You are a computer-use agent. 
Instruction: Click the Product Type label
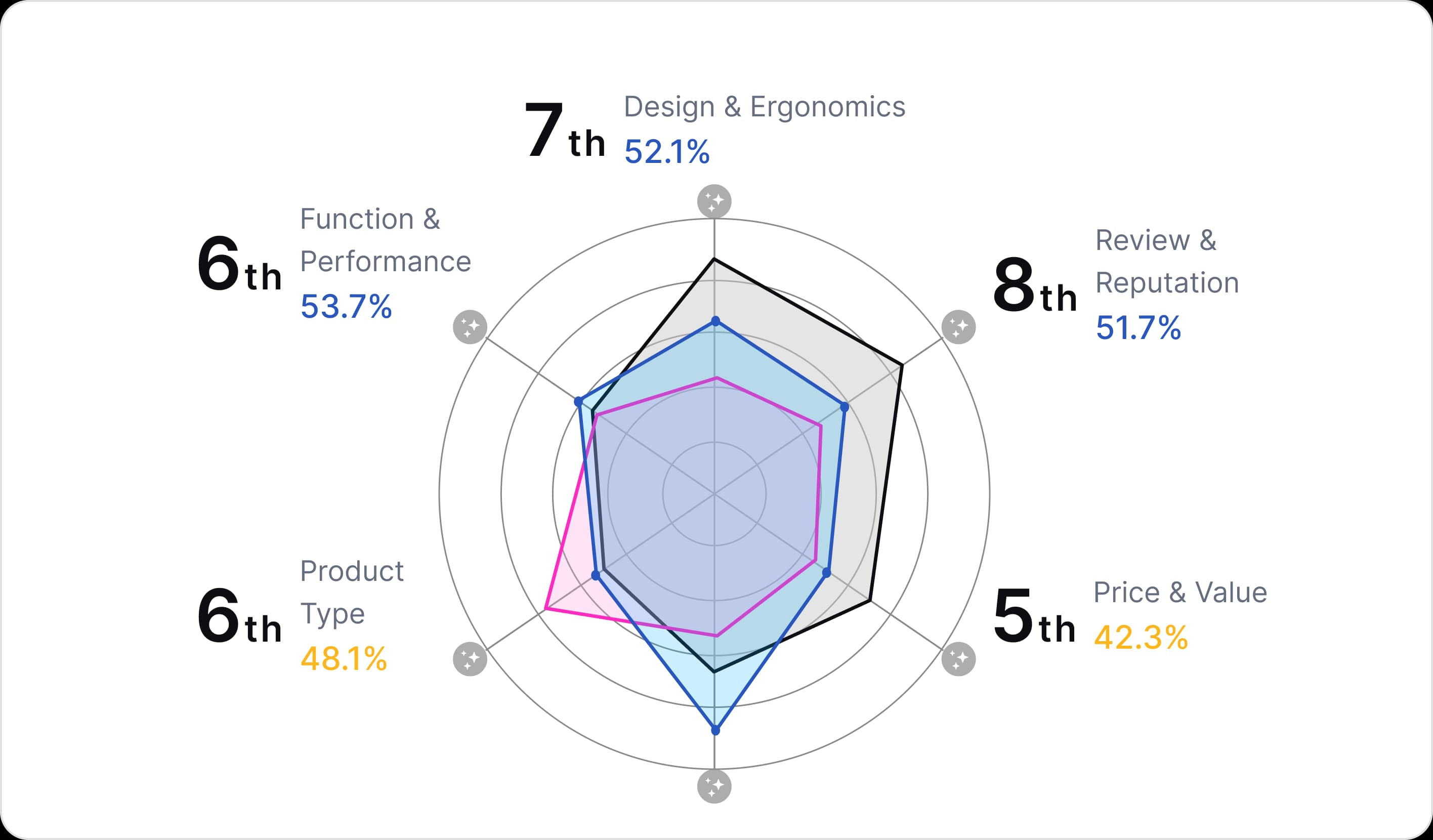352,592
